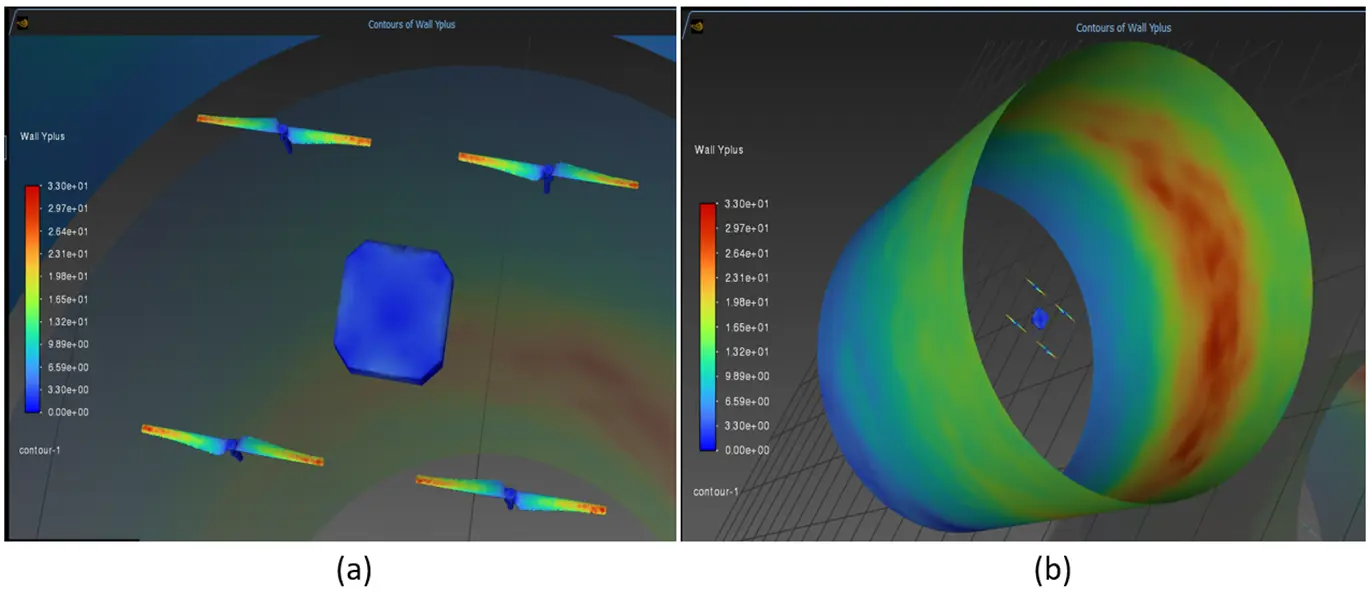
Task: Click the contour-1 label in left view
Action: click(x=40, y=450)
